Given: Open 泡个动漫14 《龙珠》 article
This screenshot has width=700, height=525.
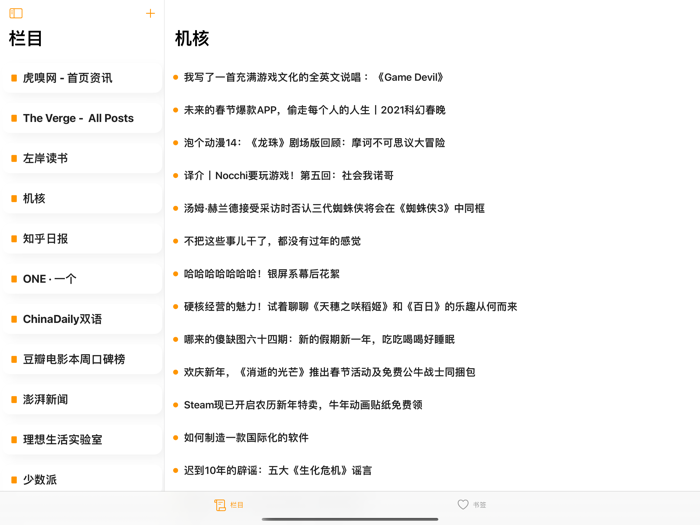Looking at the screenshot, I should coord(309,143).
